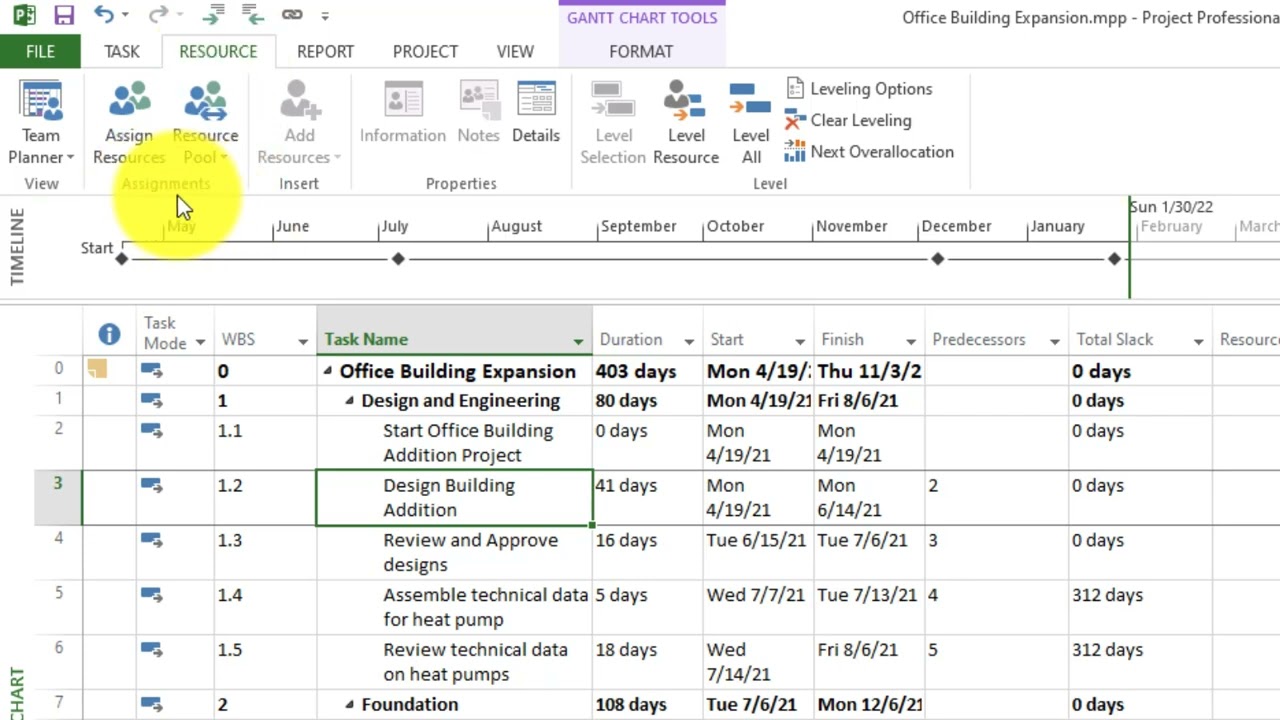Open Task Mode column filter dropdown
The height and width of the screenshot is (720, 1280).
(200, 342)
